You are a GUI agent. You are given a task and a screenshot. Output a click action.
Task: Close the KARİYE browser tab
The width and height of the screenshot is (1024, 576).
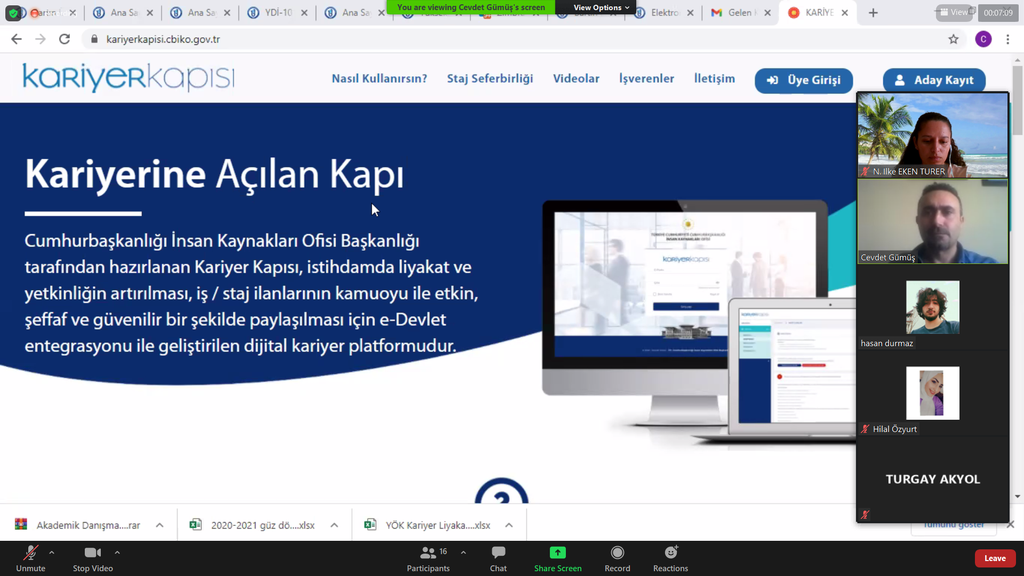[845, 12]
